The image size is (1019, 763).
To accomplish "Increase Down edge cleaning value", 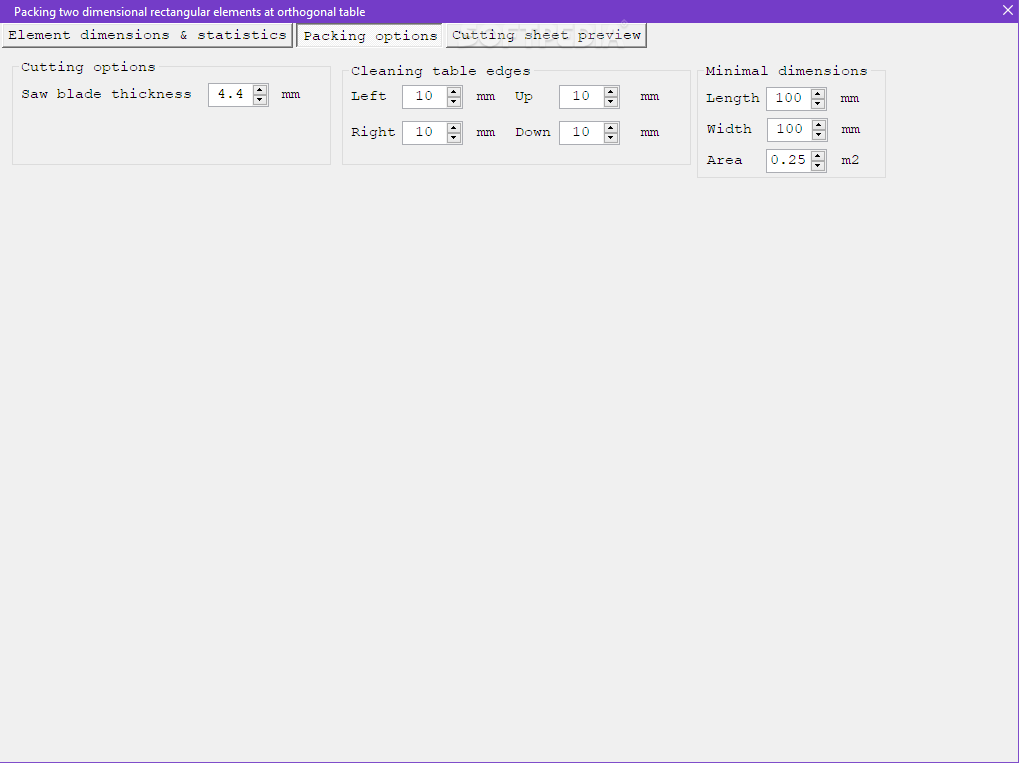I will click(611, 127).
